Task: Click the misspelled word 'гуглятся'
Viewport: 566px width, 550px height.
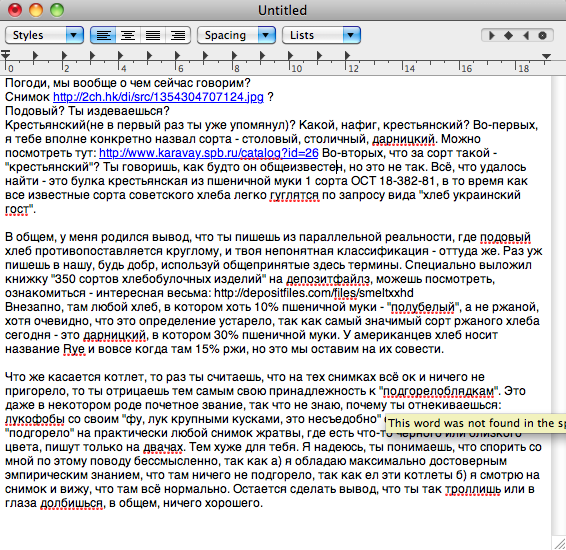Action: click(294, 195)
